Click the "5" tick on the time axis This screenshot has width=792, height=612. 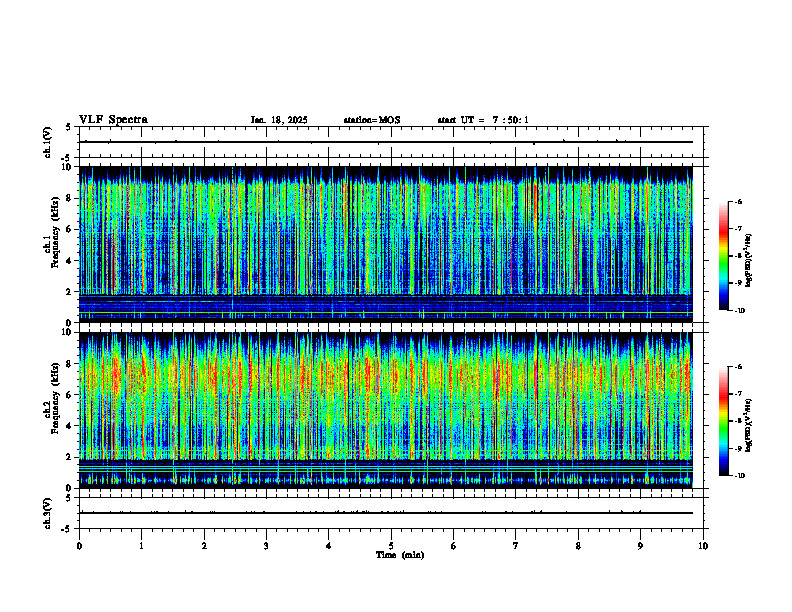coord(391,546)
